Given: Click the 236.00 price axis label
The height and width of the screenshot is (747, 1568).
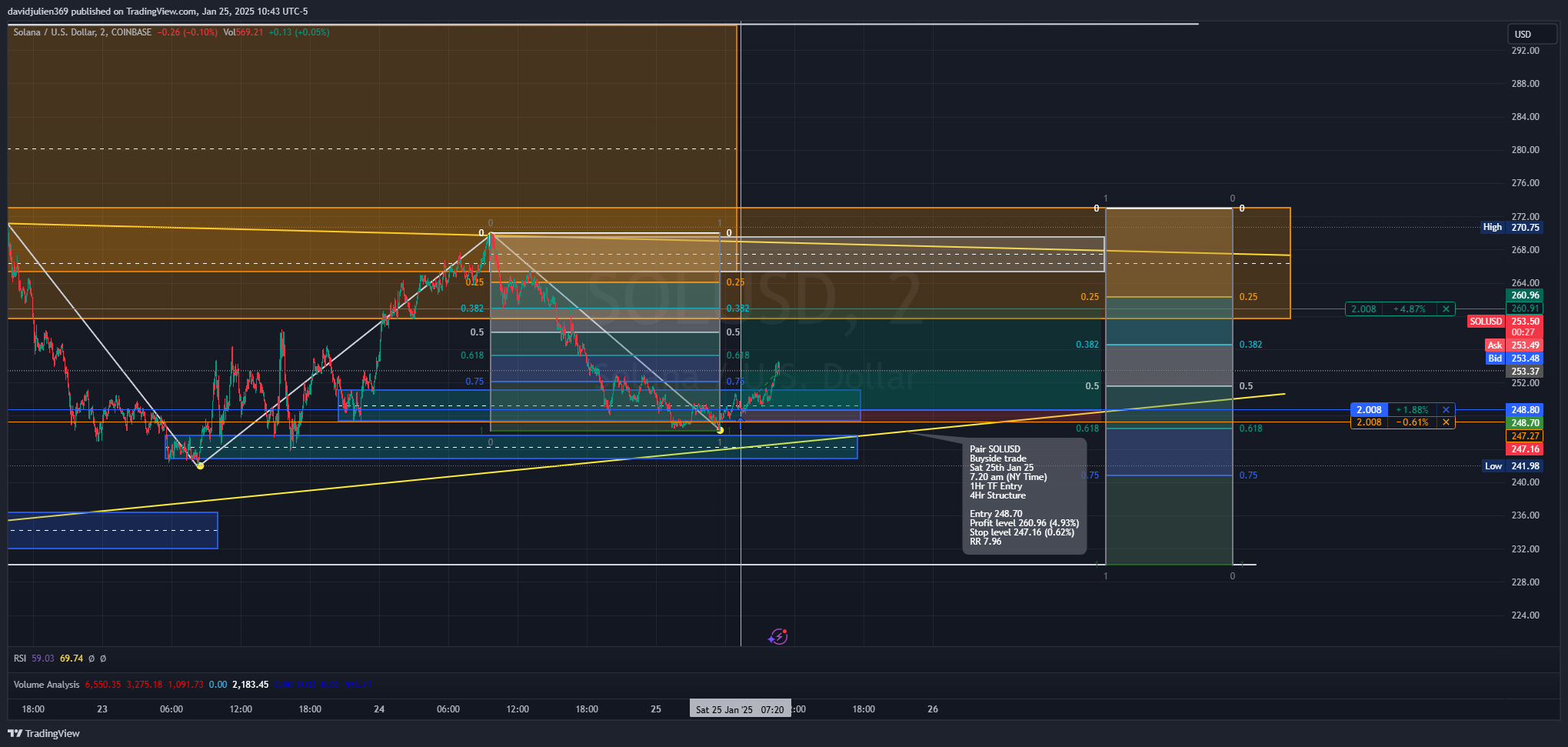Looking at the screenshot, I should (x=1526, y=515).
